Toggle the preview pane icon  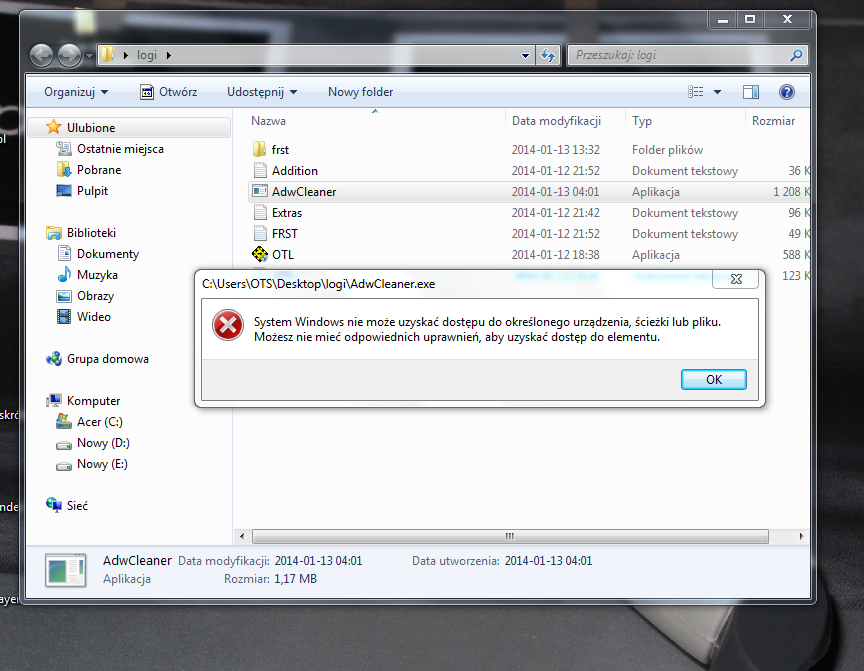tap(750, 92)
